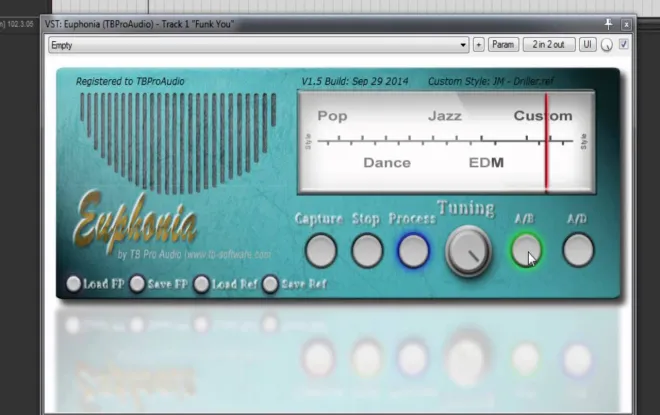Click the pin window icon
The image size is (660, 415).
pos(608,24)
